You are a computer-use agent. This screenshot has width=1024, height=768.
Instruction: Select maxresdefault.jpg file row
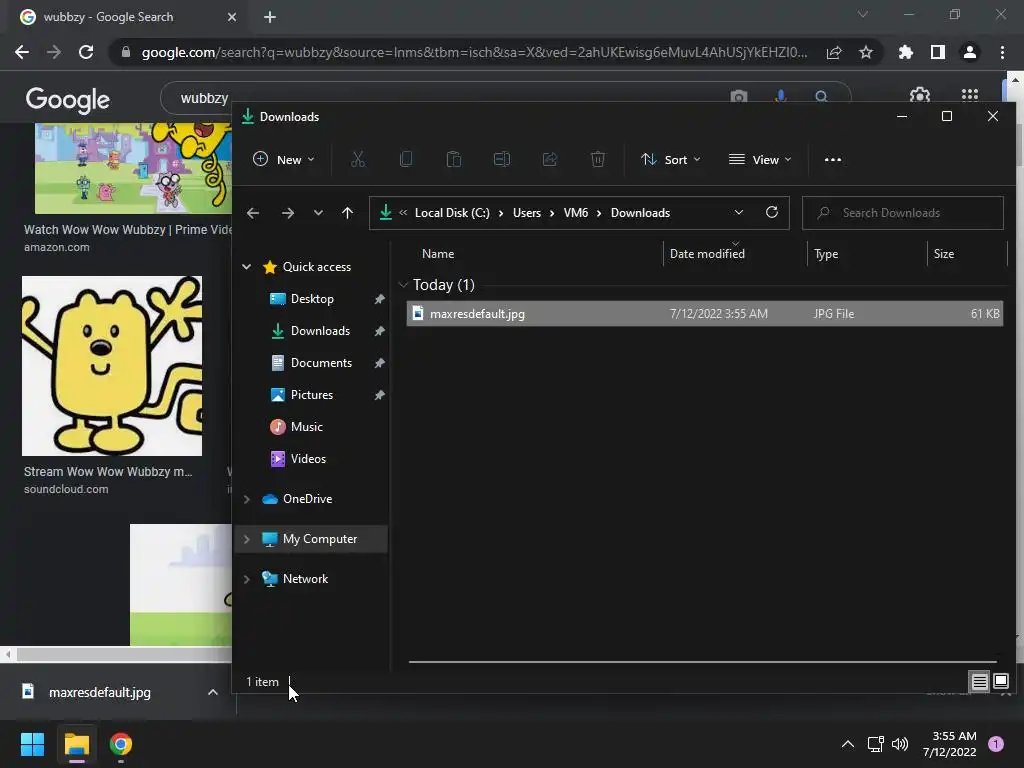705,313
